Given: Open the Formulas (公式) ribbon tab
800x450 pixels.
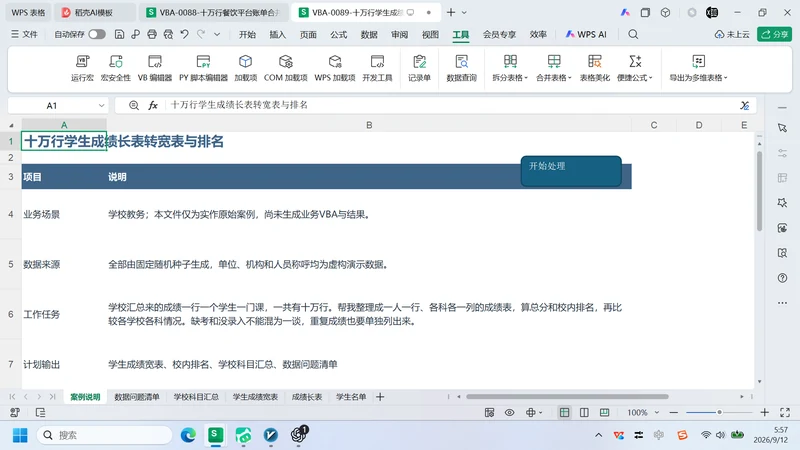Looking at the screenshot, I should [338, 34].
